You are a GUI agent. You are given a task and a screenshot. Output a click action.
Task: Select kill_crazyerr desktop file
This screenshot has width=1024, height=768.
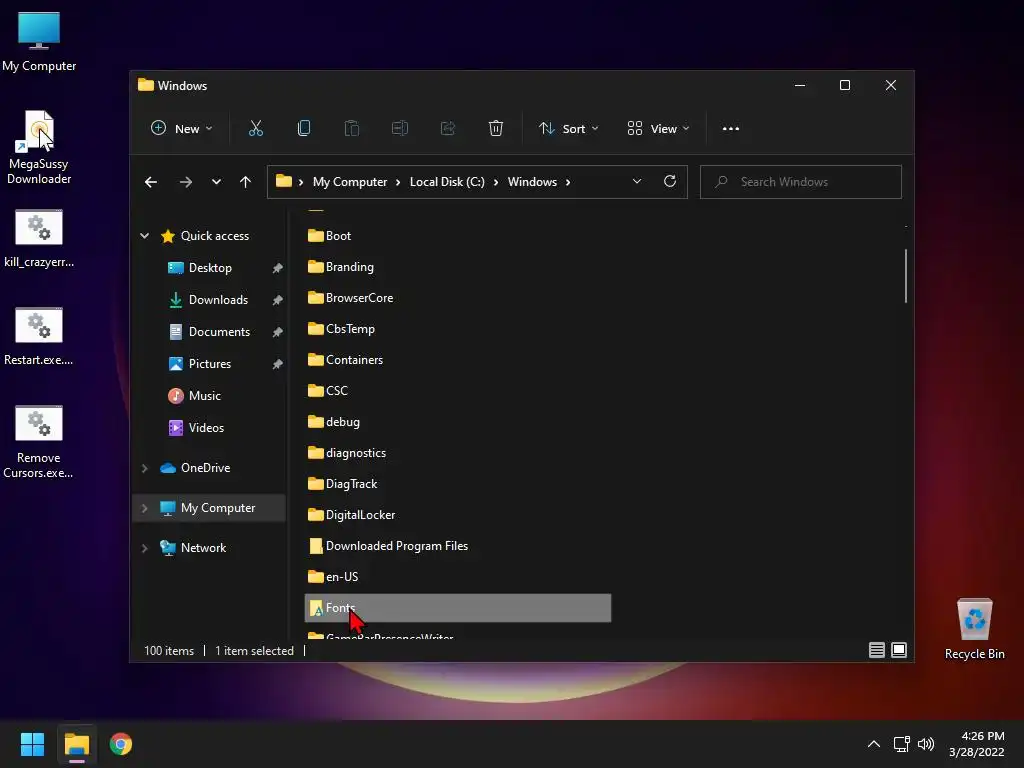39,238
